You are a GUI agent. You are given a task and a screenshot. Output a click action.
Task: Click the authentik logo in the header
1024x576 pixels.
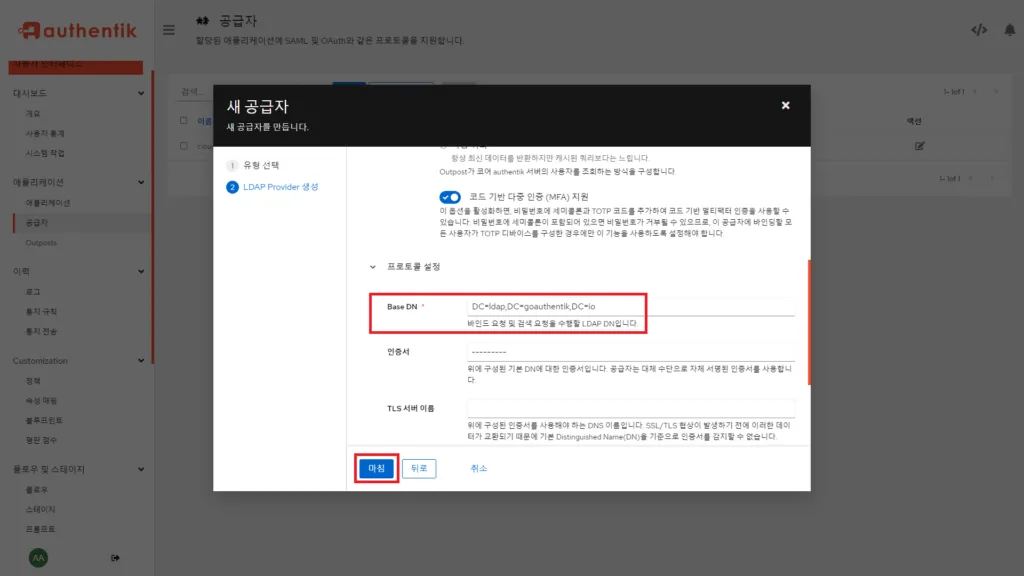[75, 30]
